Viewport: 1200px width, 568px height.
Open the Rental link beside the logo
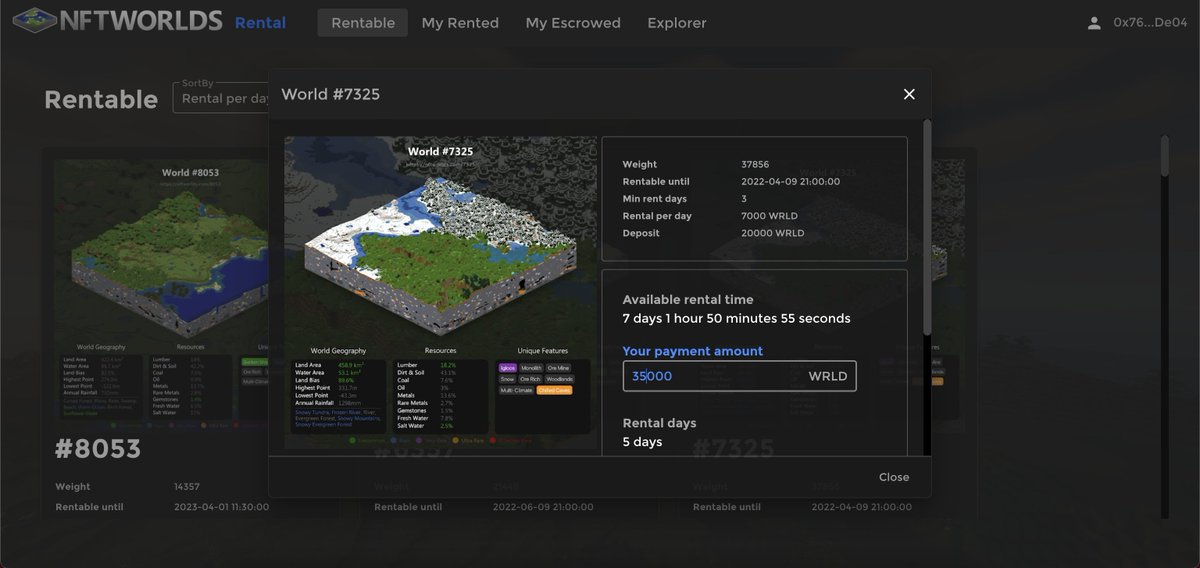tap(260, 22)
